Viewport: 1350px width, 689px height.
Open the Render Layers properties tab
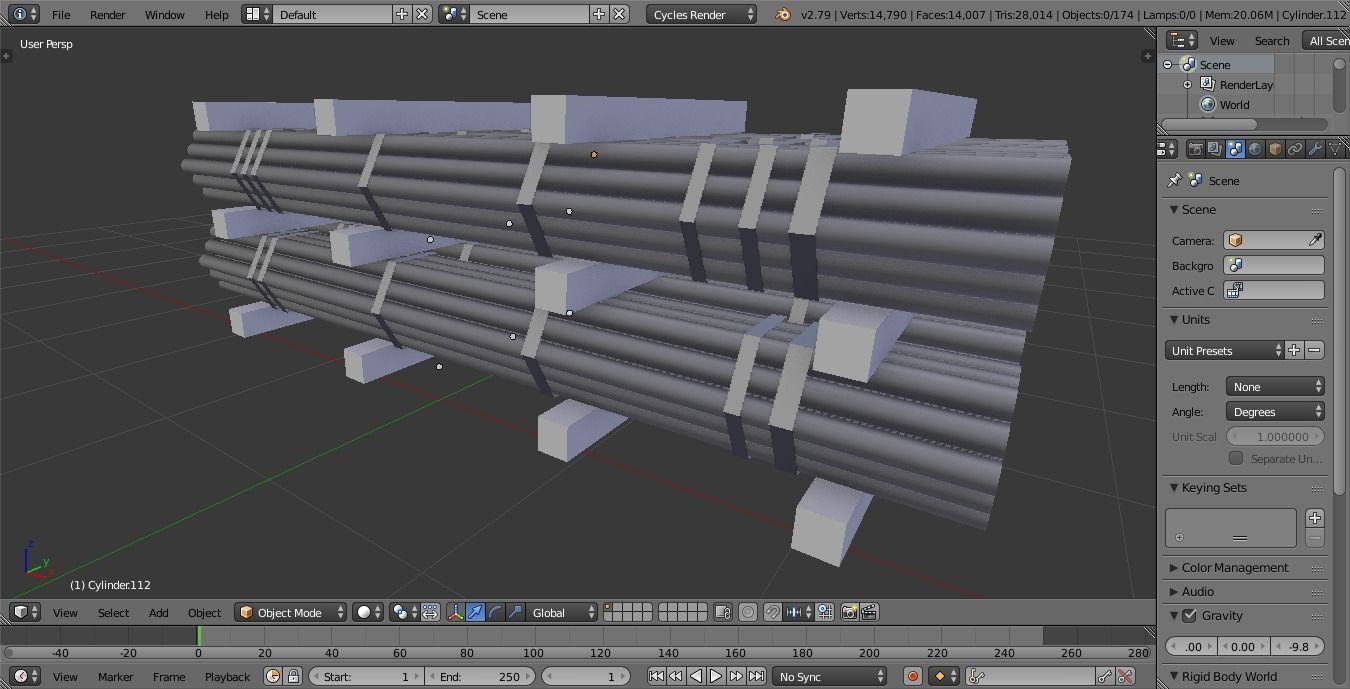tap(1214, 148)
